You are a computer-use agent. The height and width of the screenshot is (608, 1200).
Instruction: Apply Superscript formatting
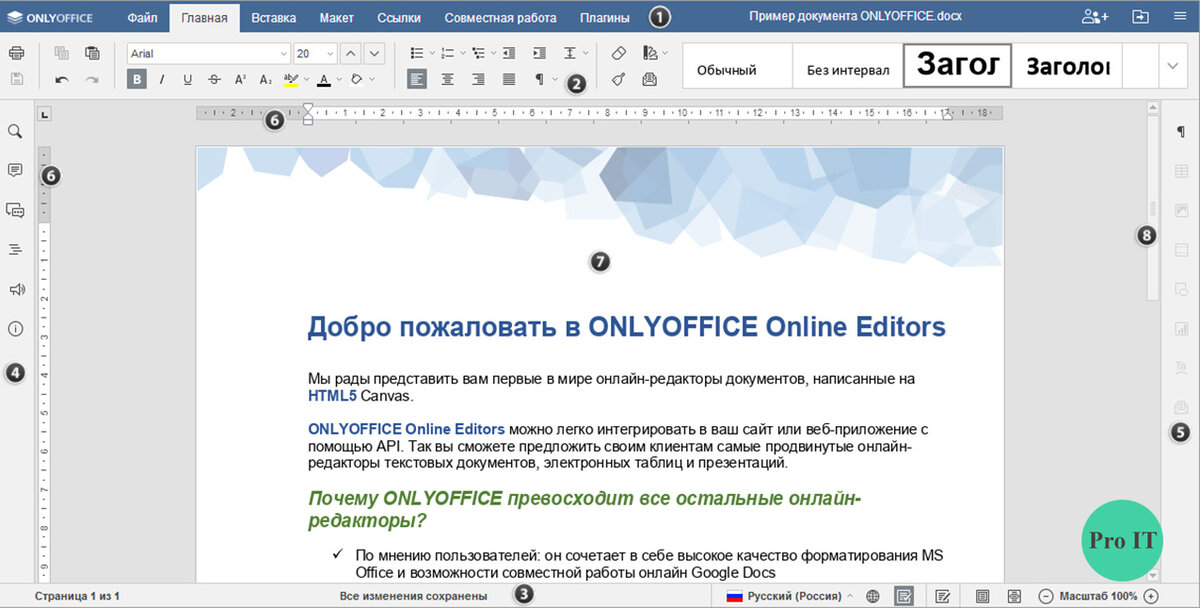point(240,79)
